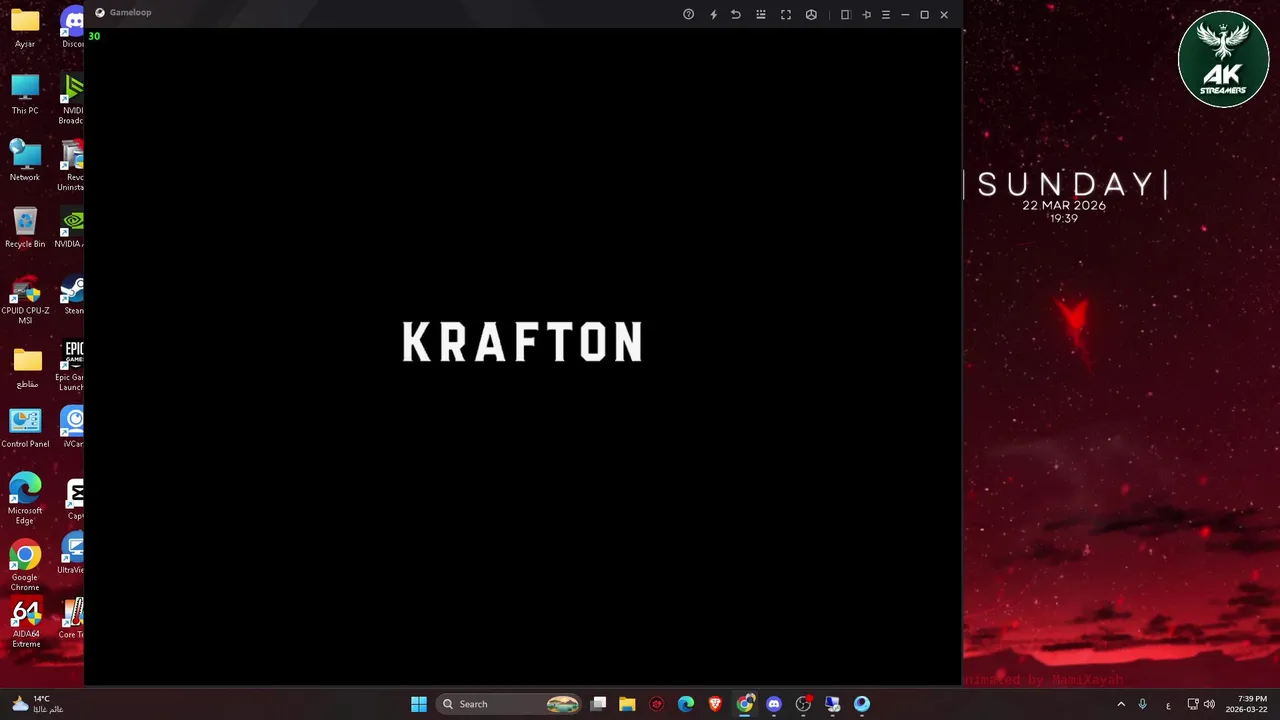The width and height of the screenshot is (1280, 720).
Task: Select the Microsoft Edge desktop shortcut
Action: click(25, 499)
